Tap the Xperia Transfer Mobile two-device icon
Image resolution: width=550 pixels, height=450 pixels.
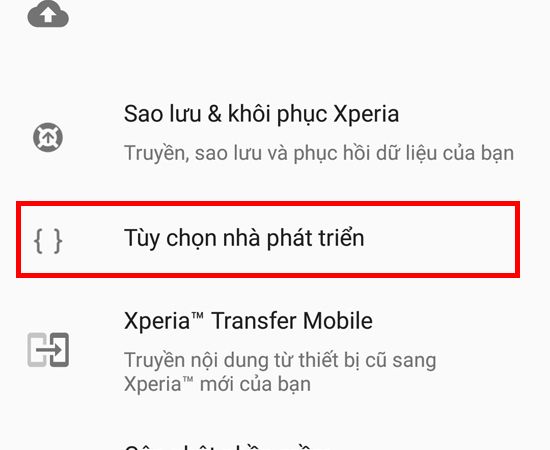click(x=48, y=350)
